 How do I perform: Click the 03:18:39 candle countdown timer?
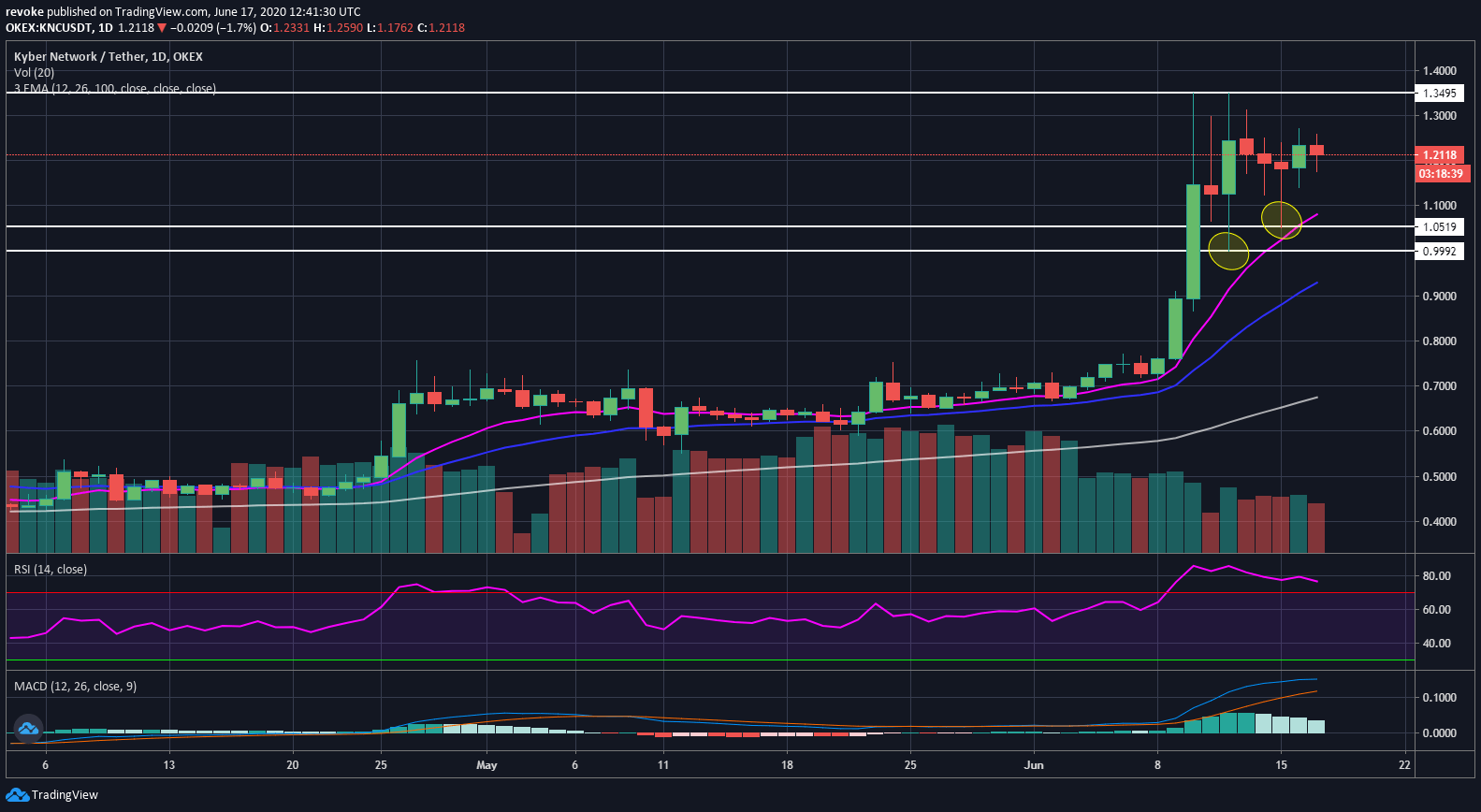pyautogui.click(x=1440, y=174)
